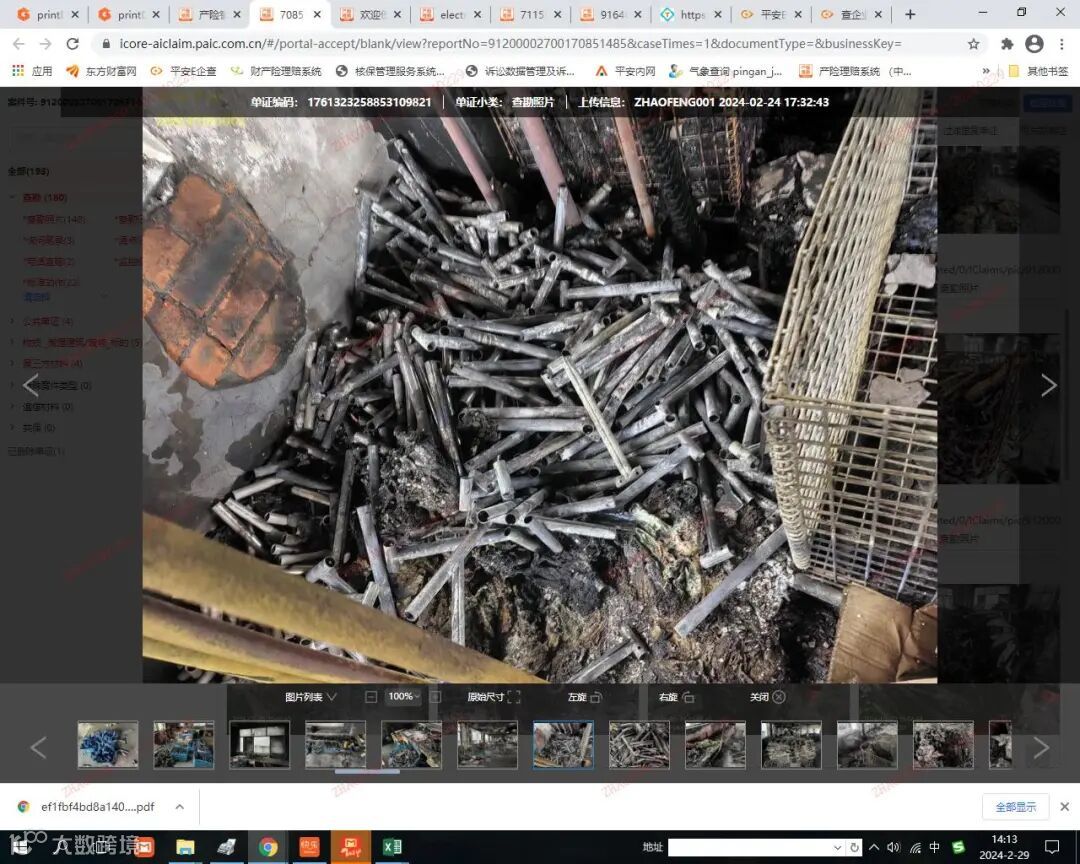The image size is (1080, 864).
Task: Open options arrow for downloaded PDF
Action: 179,807
